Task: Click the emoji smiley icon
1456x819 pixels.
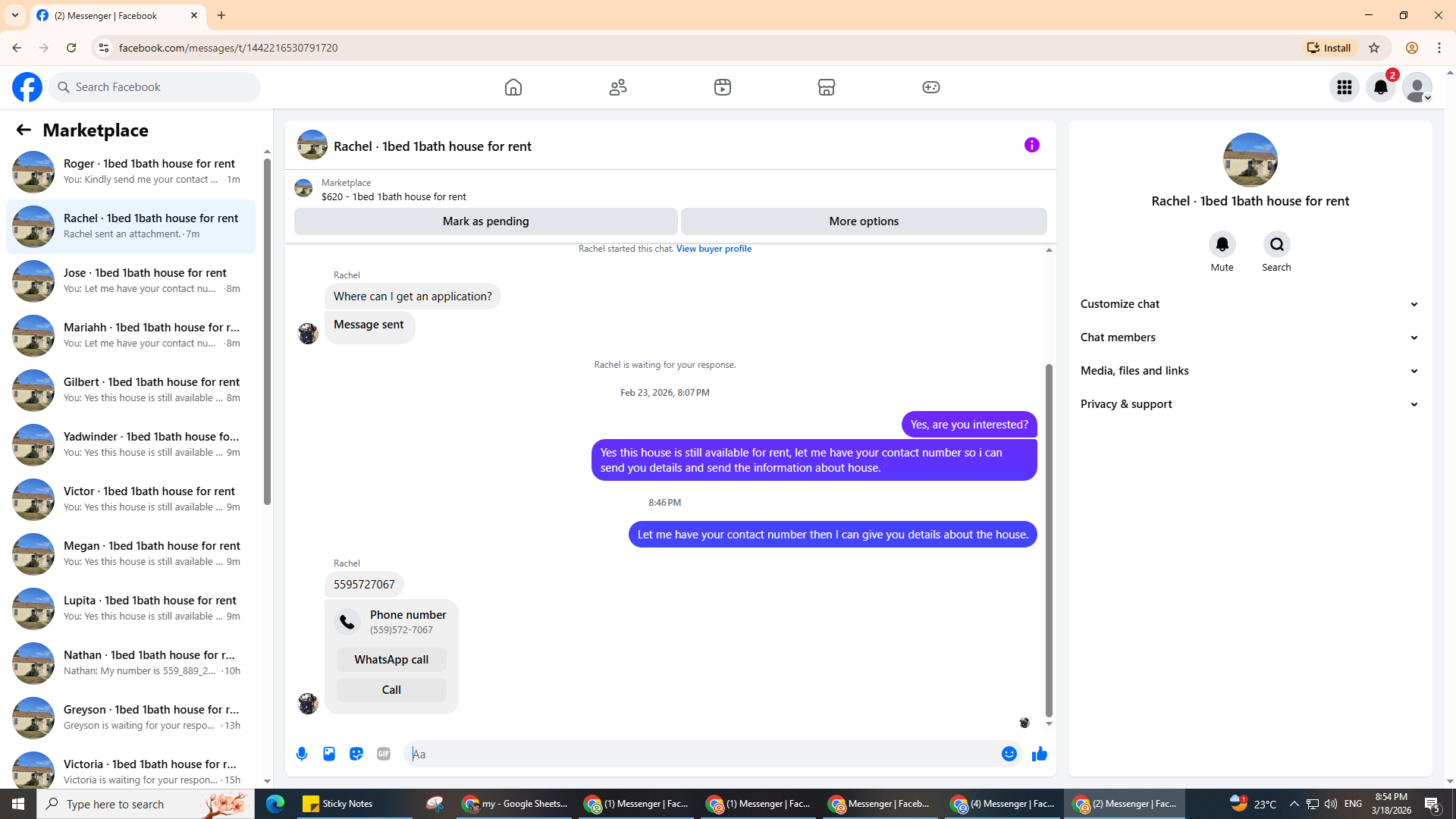Action: (1009, 754)
